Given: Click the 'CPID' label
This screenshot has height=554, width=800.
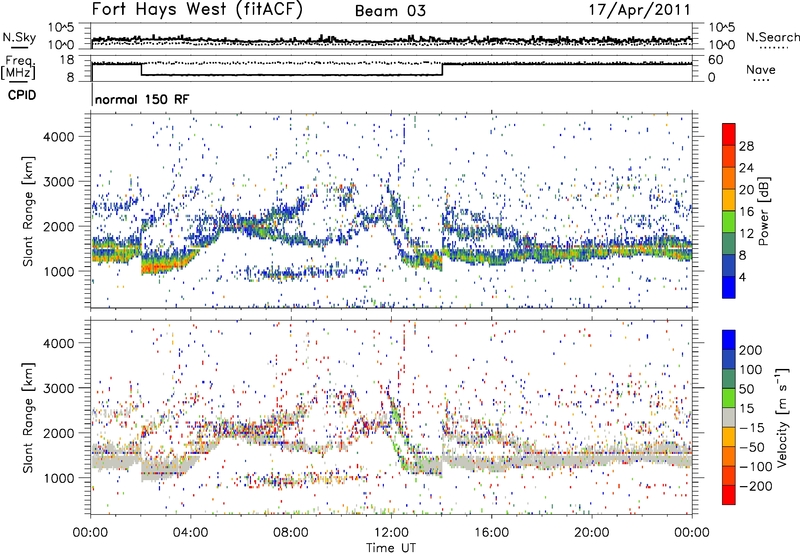Looking at the screenshot, I should [x=22, y=95].
